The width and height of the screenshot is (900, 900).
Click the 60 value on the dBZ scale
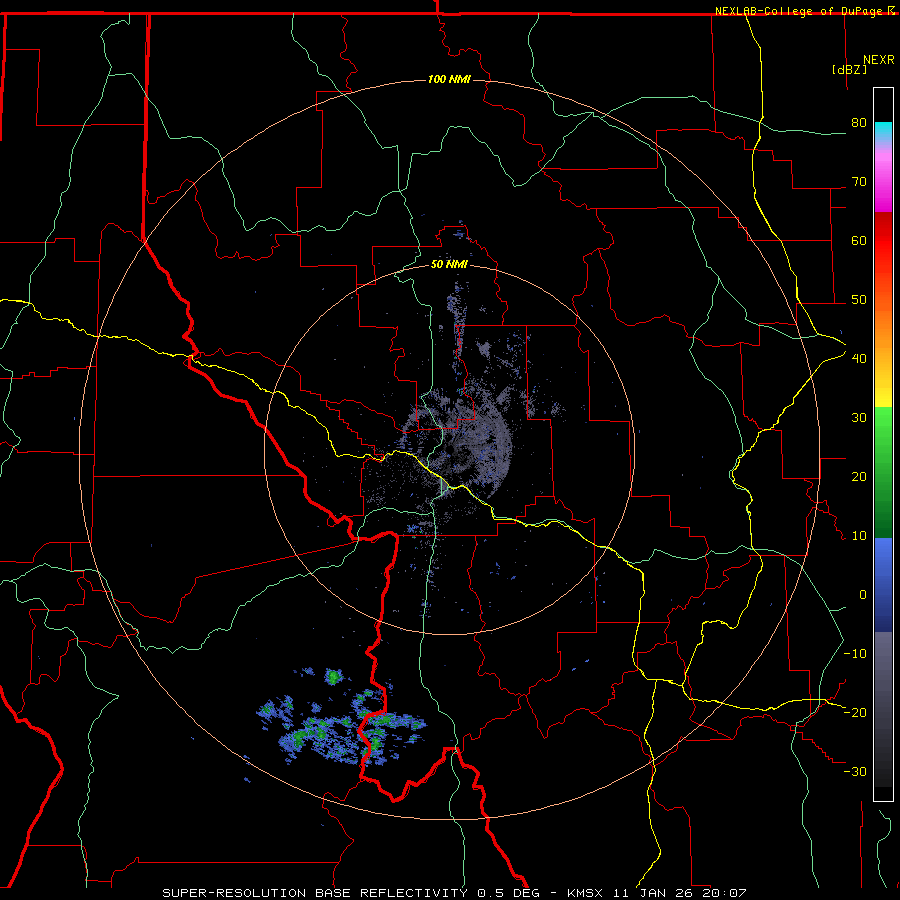click(x=859, y=240)
